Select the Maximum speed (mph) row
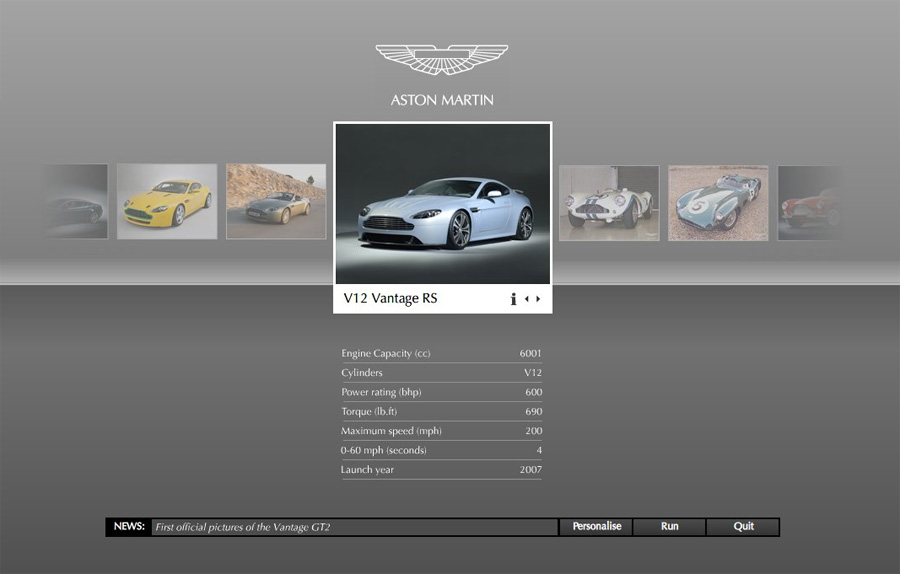This screenshot has height=574, width=900. point(441,431)
